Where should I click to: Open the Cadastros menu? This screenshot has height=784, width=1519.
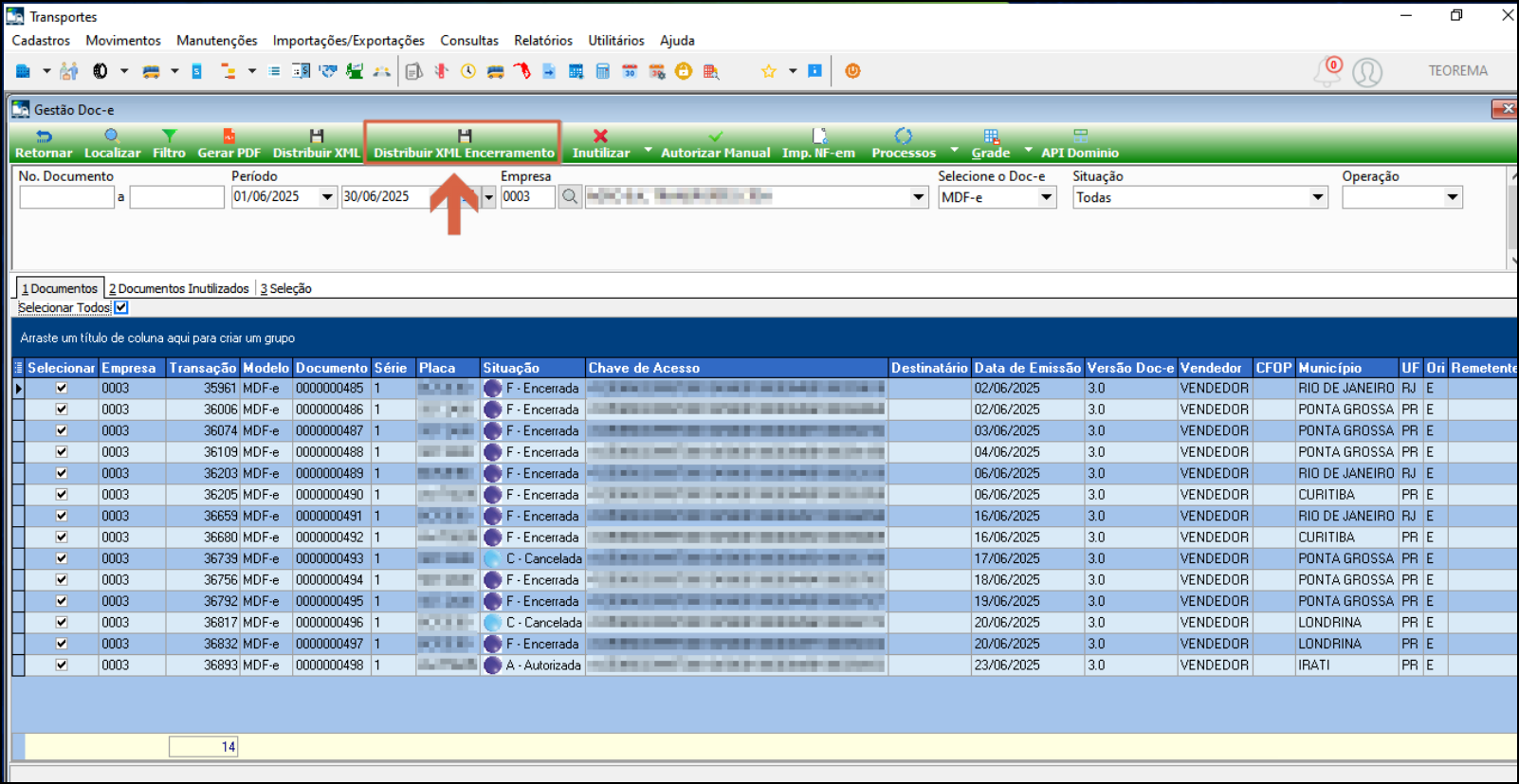(x=41, y=41)
